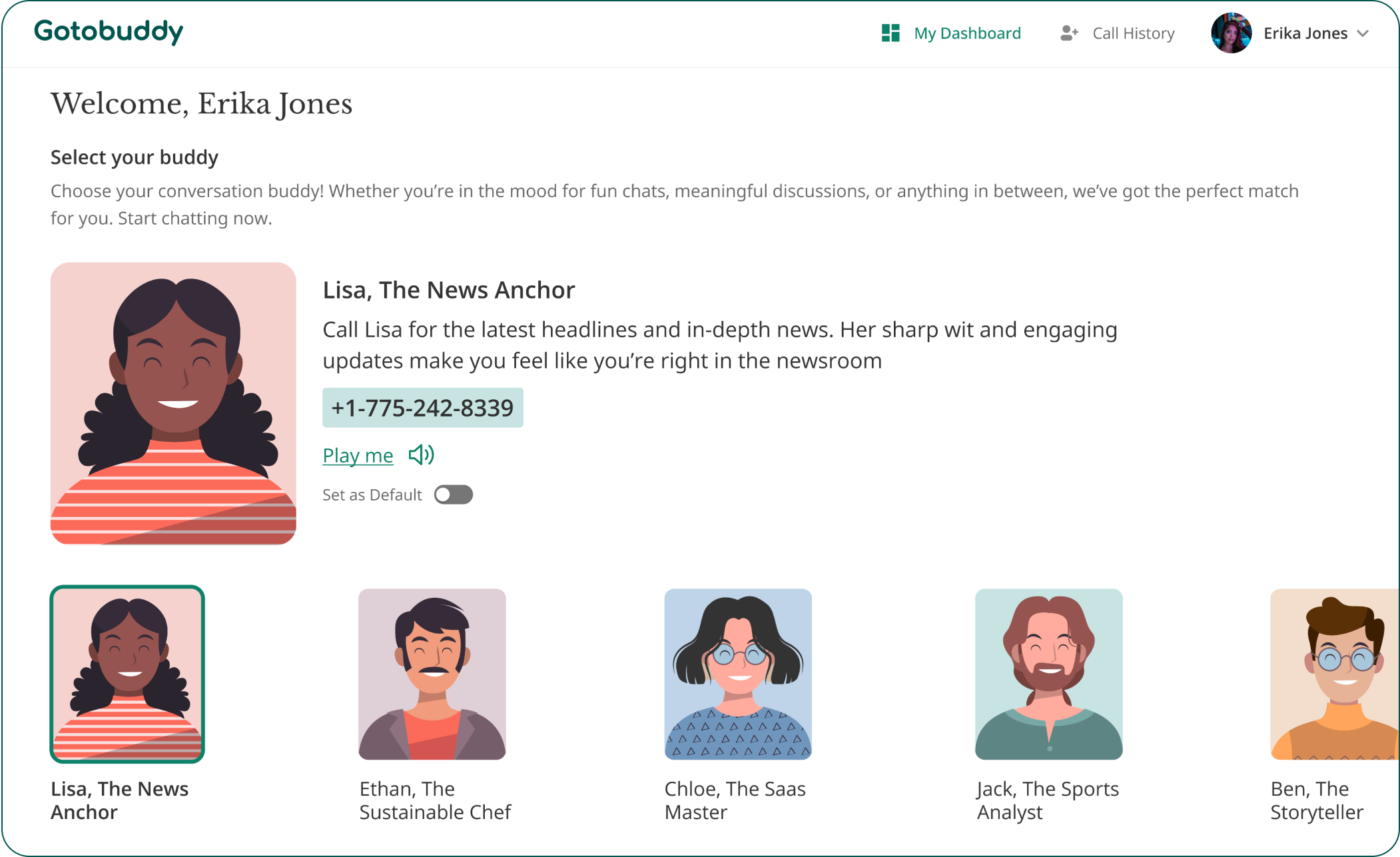Click the dashboard grid icon
Image resolution: width=1400 pixels, height=857 pixels.
tap(890, 33)
